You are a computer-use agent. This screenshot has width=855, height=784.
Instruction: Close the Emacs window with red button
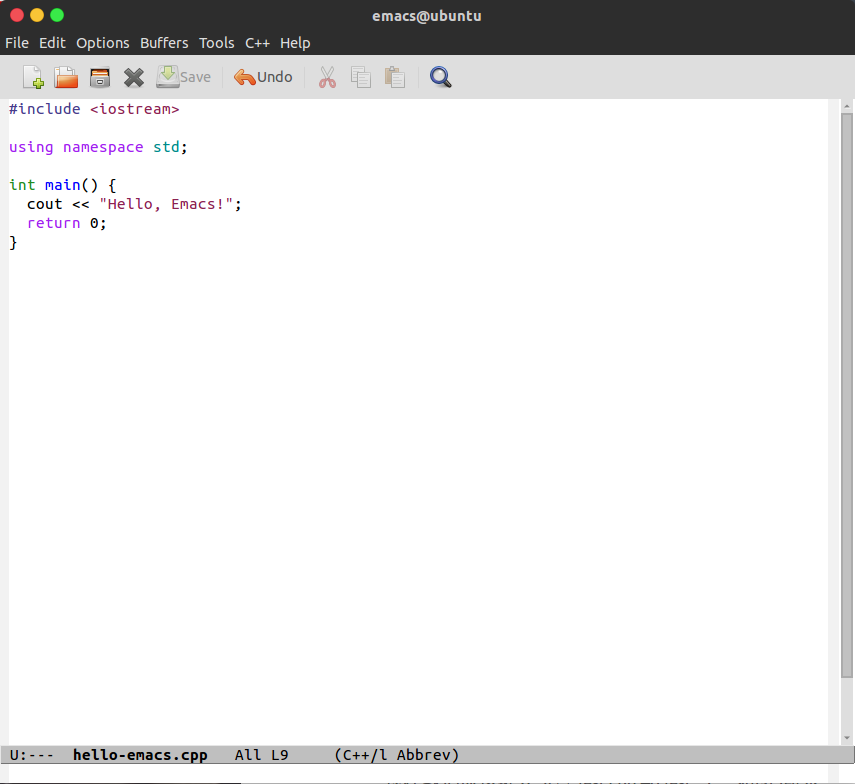(17, 15)
